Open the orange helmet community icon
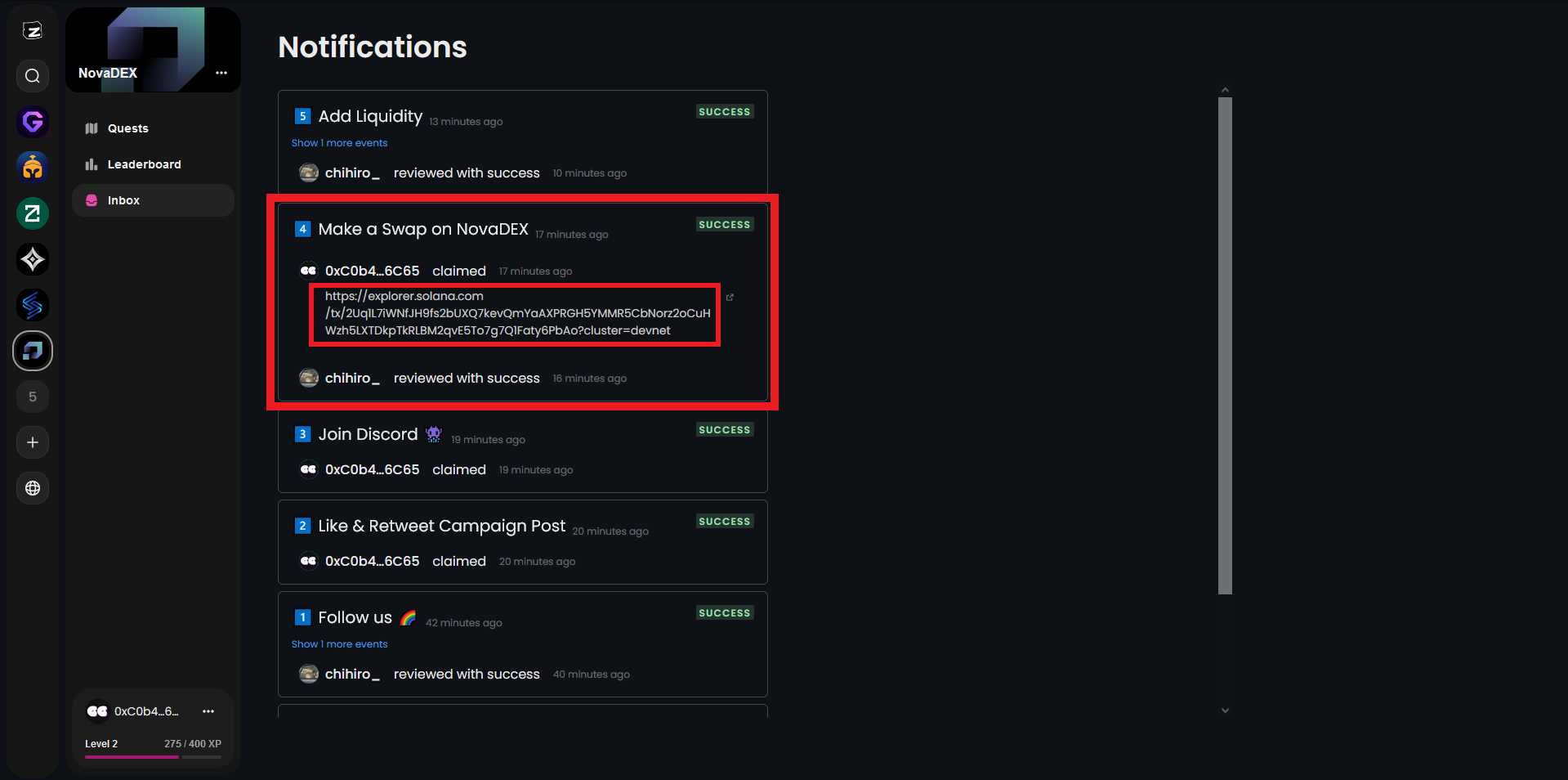 (33, 168)
